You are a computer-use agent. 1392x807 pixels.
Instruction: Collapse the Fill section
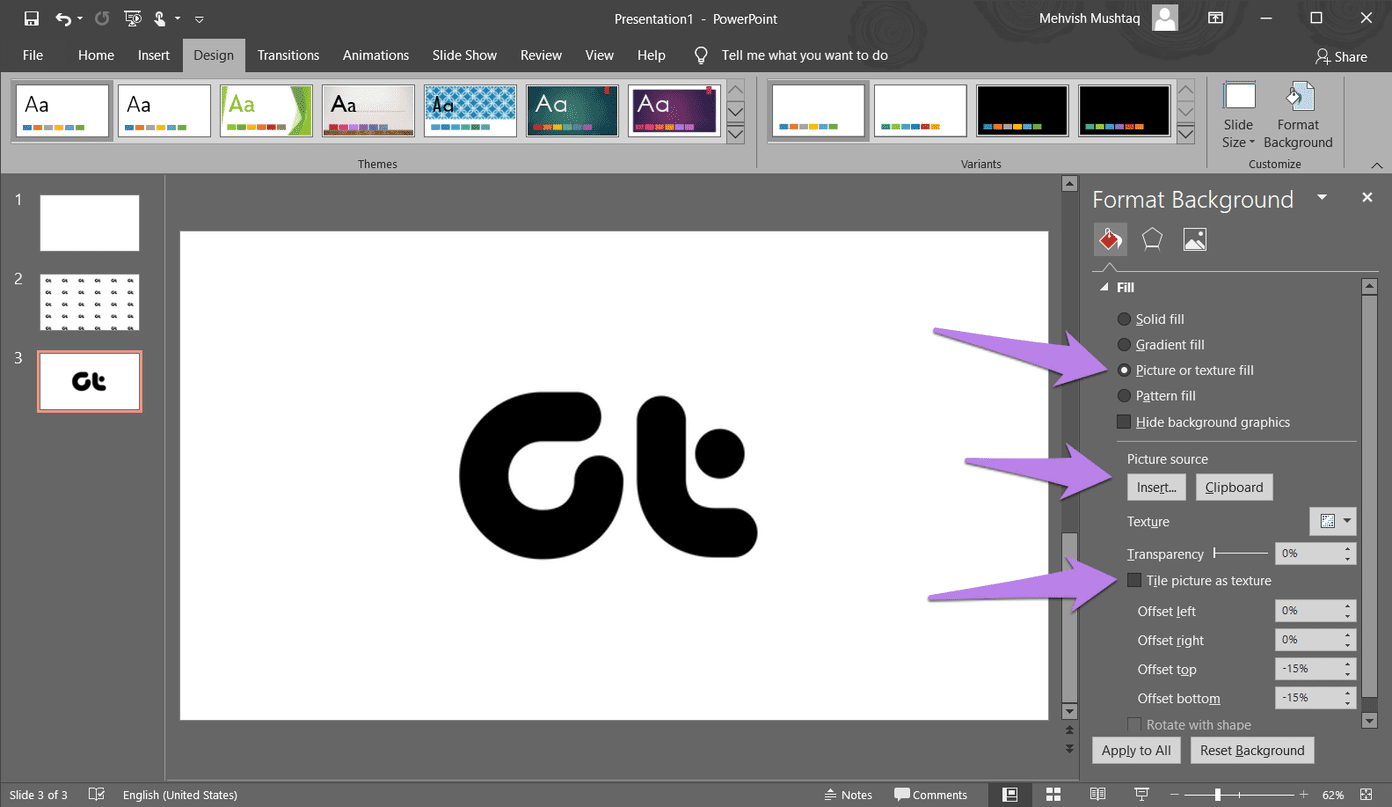pyautogui.click(x=1105, y=288)
